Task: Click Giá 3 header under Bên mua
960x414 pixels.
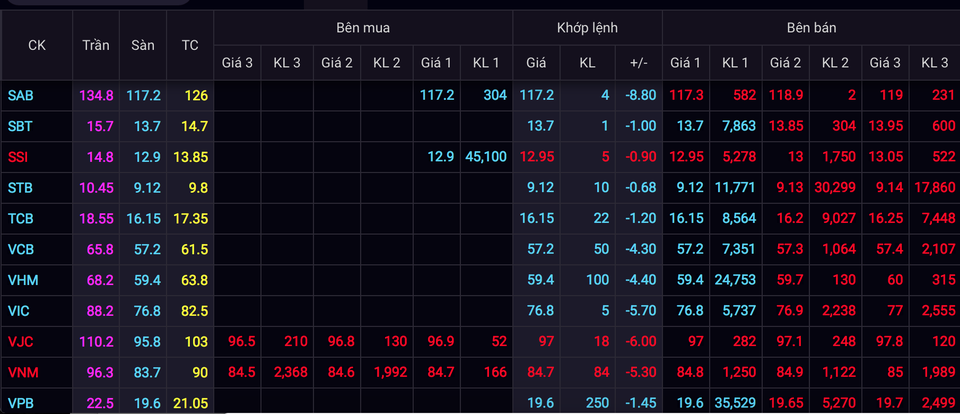Action: click(x=238, y=62)
